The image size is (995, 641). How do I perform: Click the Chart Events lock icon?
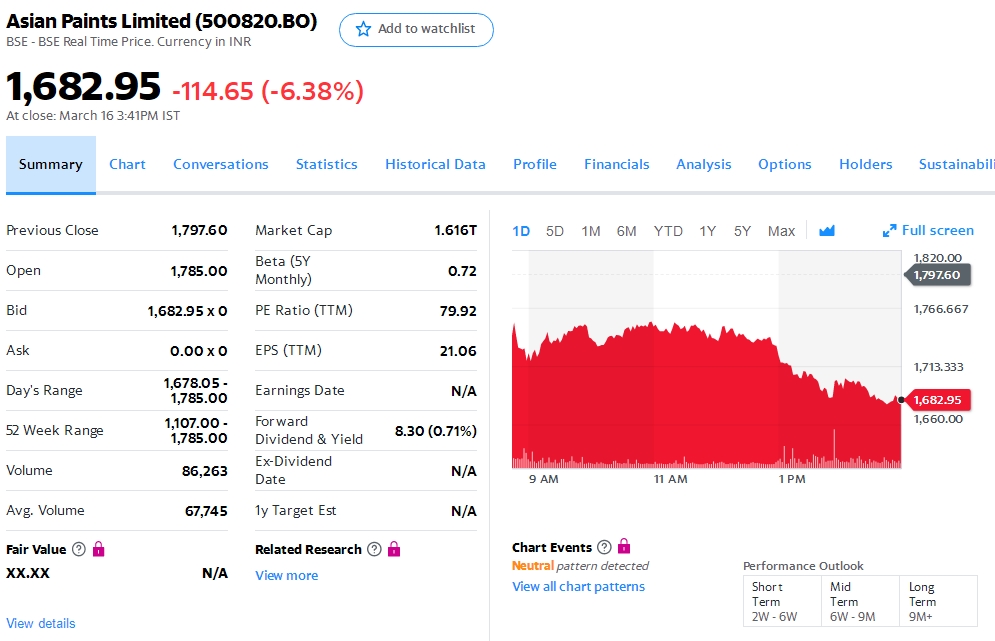[624, 546]
